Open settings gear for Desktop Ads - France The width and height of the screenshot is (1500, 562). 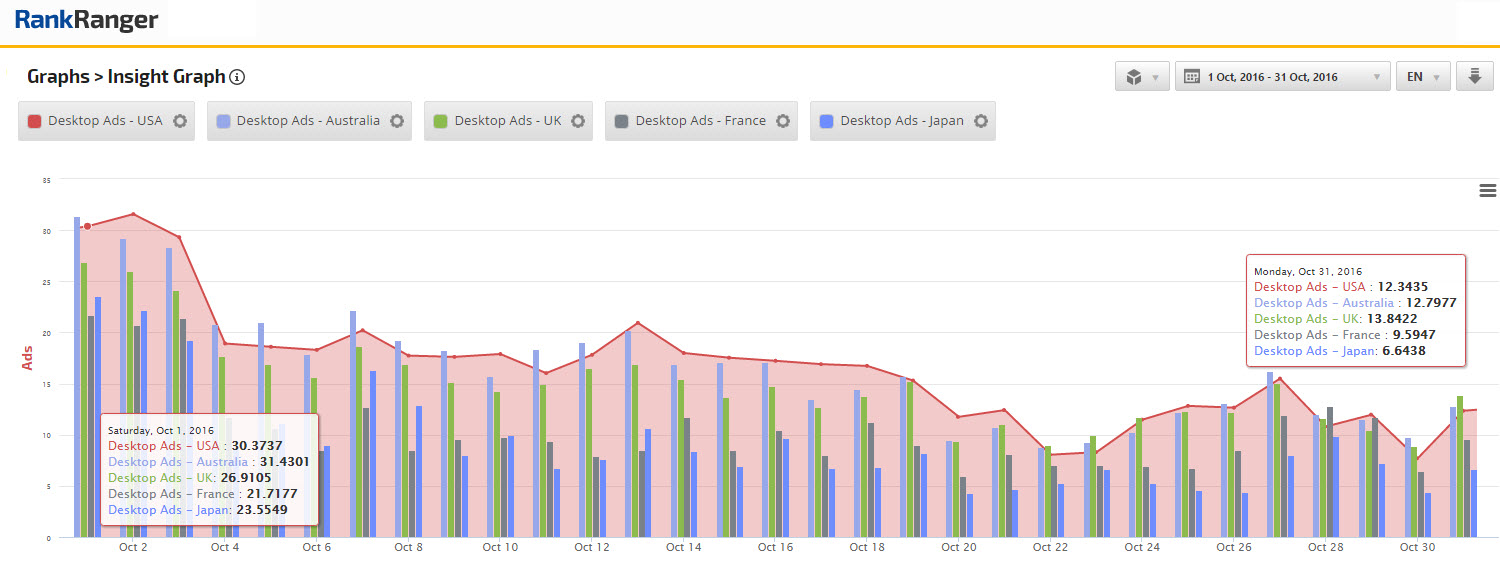pyautogui.click(x=783, y=121)
